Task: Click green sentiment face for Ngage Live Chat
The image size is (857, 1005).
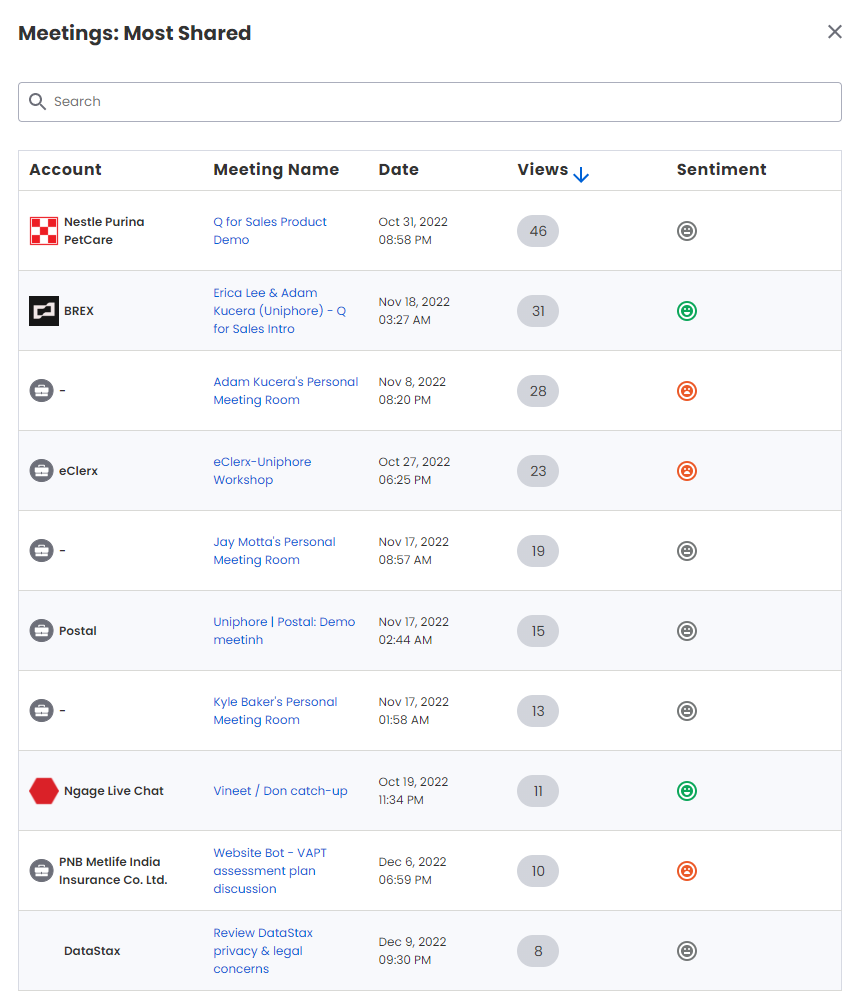Action: (x=686, y=791)
